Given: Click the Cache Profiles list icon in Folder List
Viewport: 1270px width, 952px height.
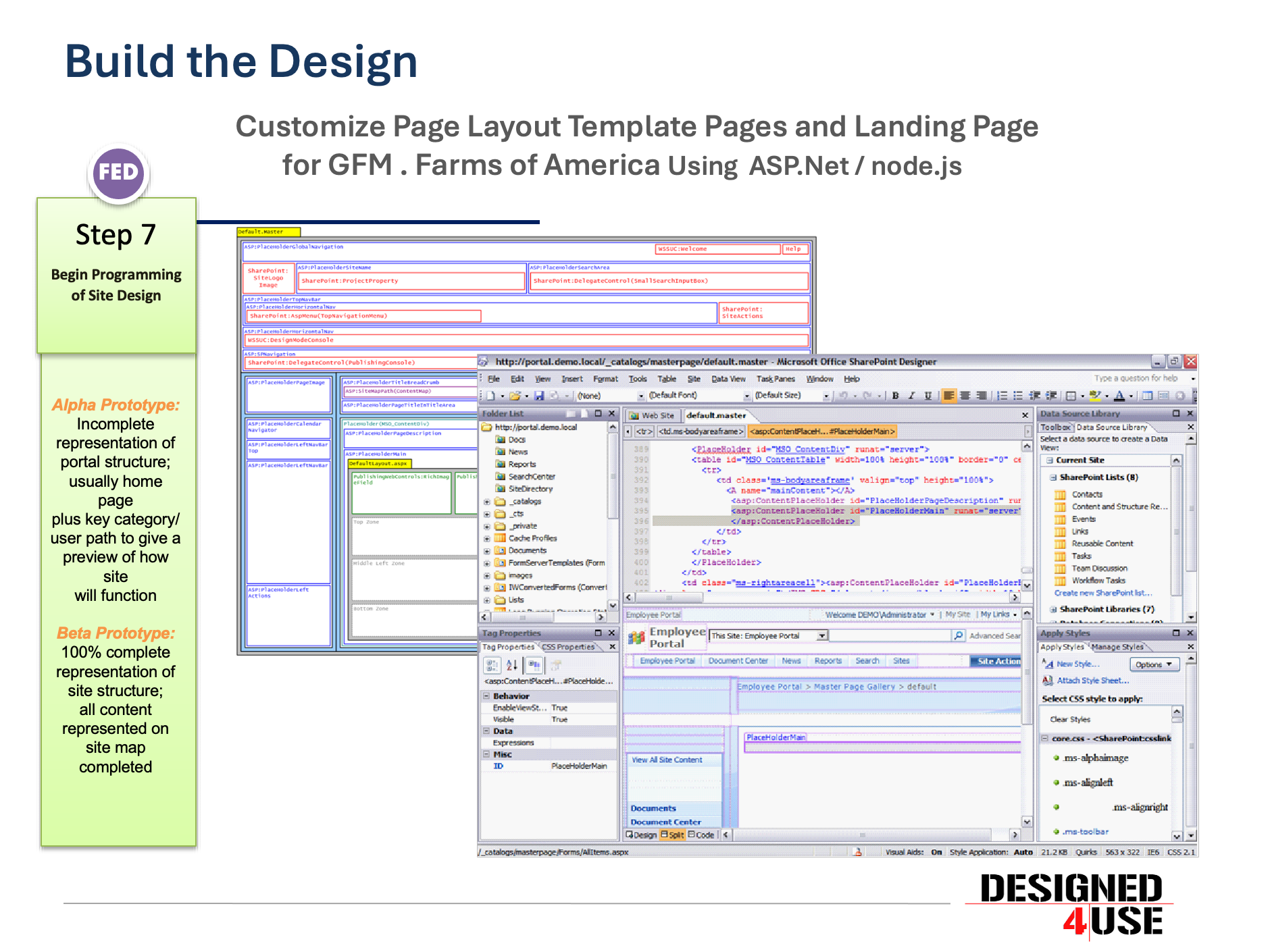Looking at the screenshot, I should tap(501, 538).
